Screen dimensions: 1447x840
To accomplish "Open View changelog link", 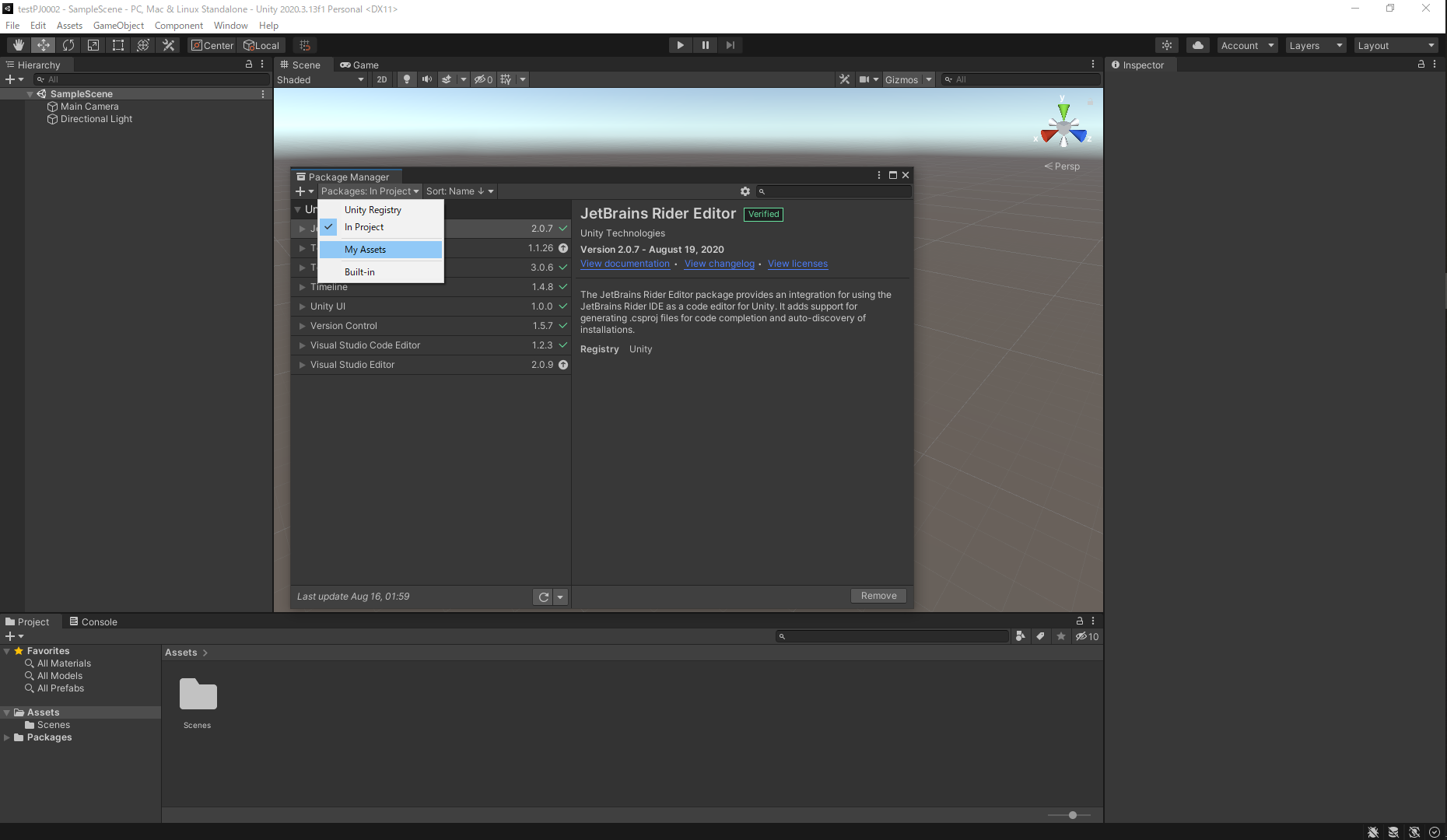I will tap(720, 264).
